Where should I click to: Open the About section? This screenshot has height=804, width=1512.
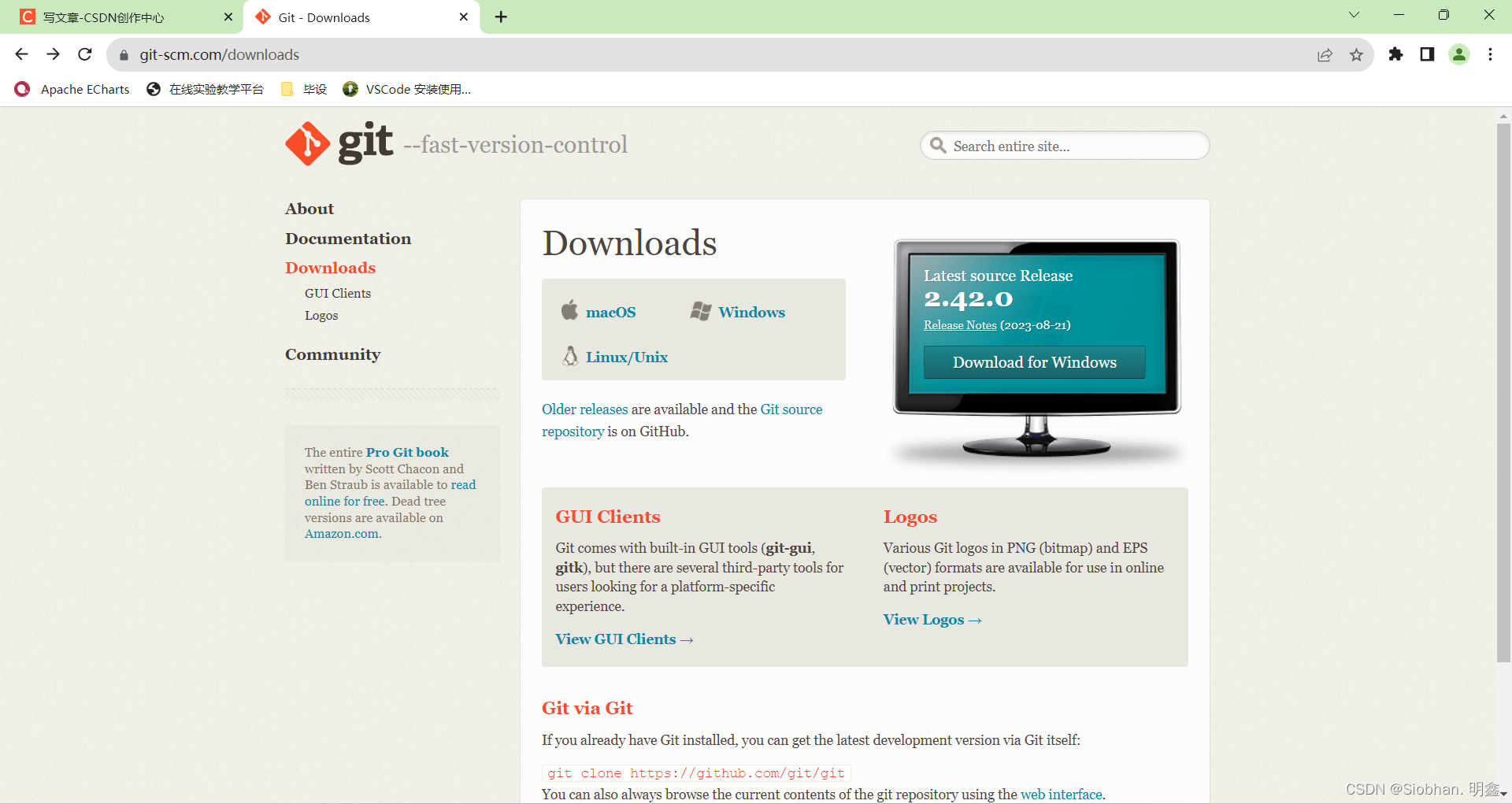(309, 209)
